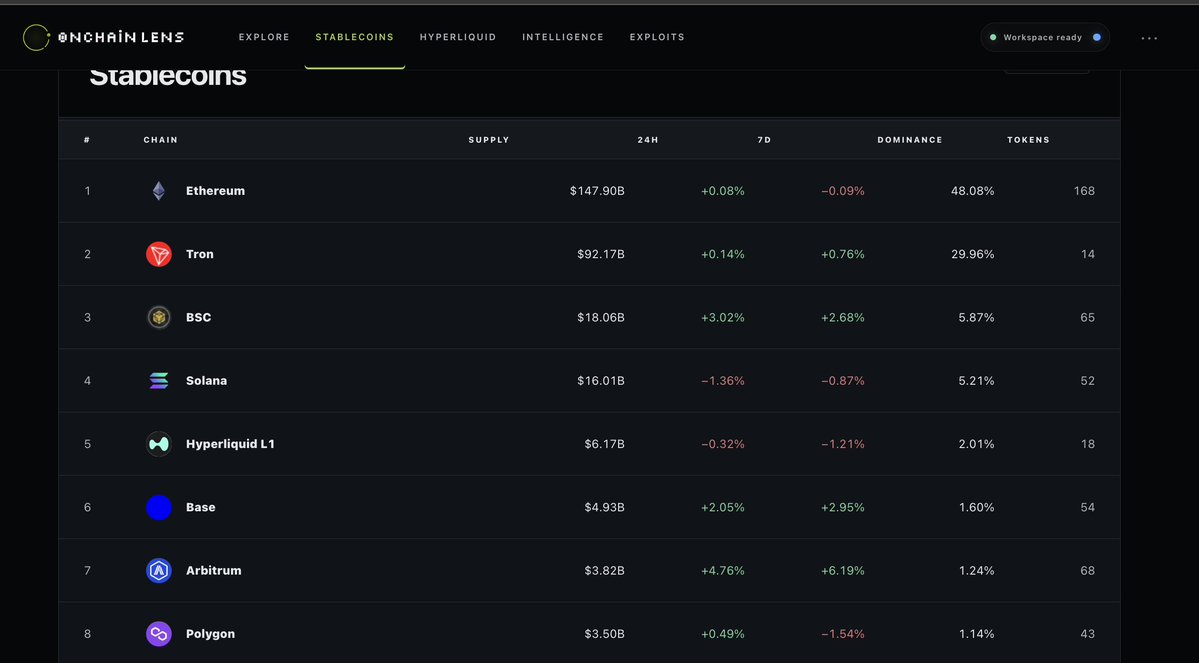
Task: Sort by the 7D column header
Action: tap(764, 140)
